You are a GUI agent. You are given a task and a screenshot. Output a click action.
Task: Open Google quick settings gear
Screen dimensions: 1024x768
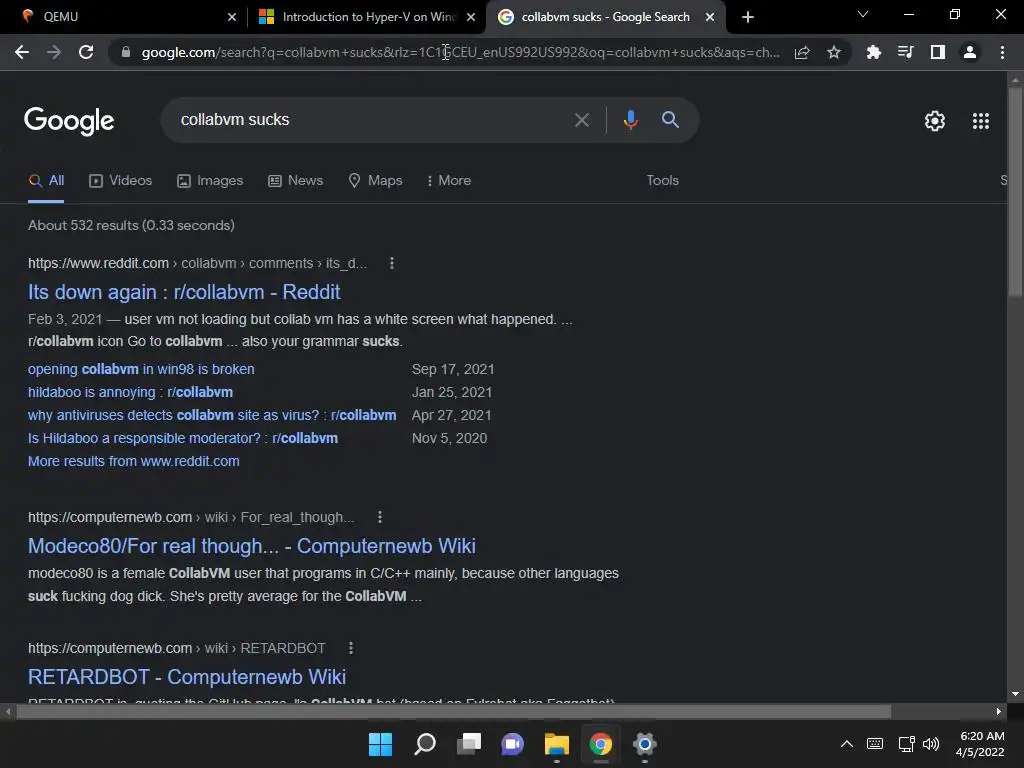(x=935, y=121)
